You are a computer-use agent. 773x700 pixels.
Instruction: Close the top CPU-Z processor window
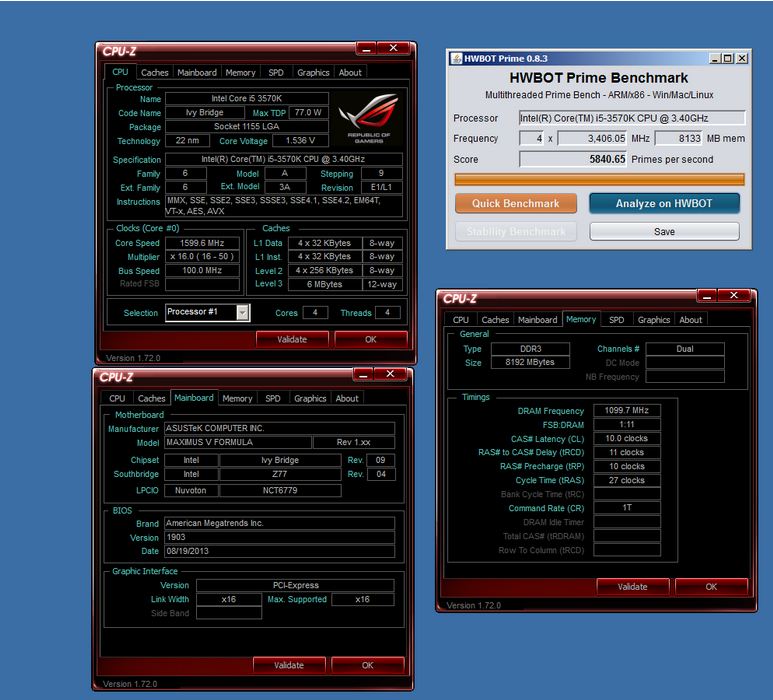(x=393, y=48)
